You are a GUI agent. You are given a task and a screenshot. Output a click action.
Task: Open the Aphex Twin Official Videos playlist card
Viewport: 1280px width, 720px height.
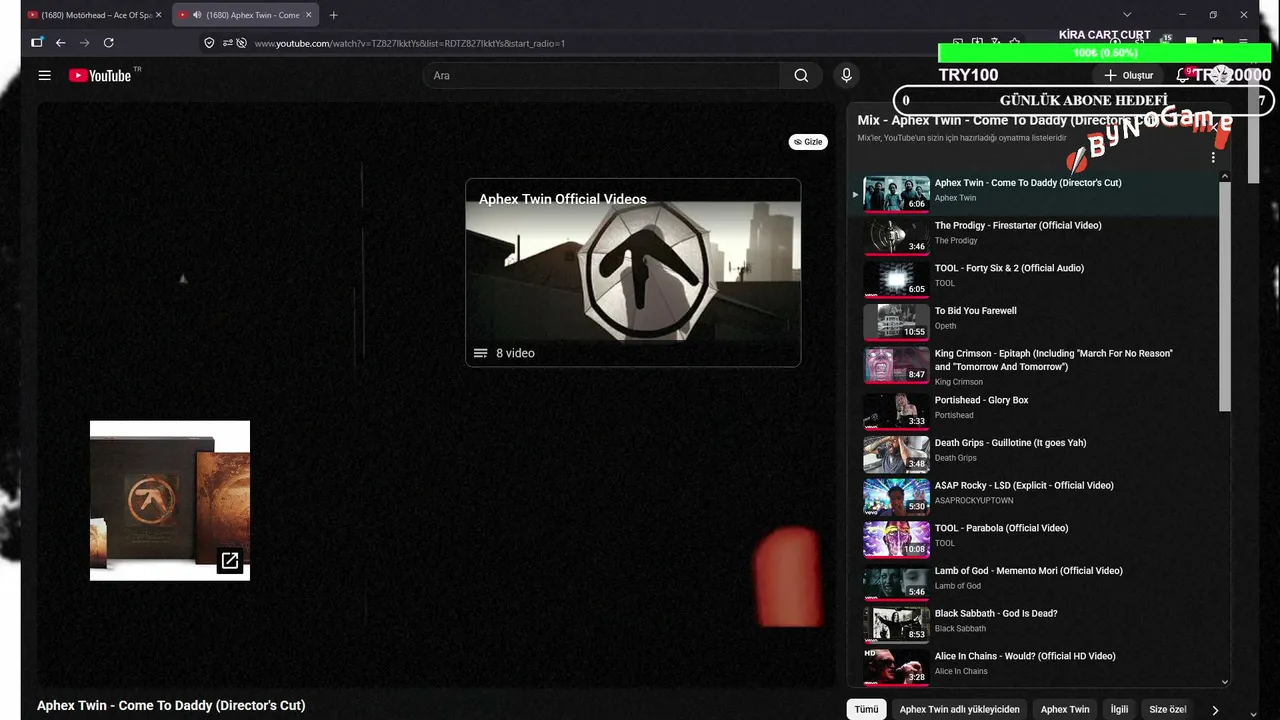point(633,272)
